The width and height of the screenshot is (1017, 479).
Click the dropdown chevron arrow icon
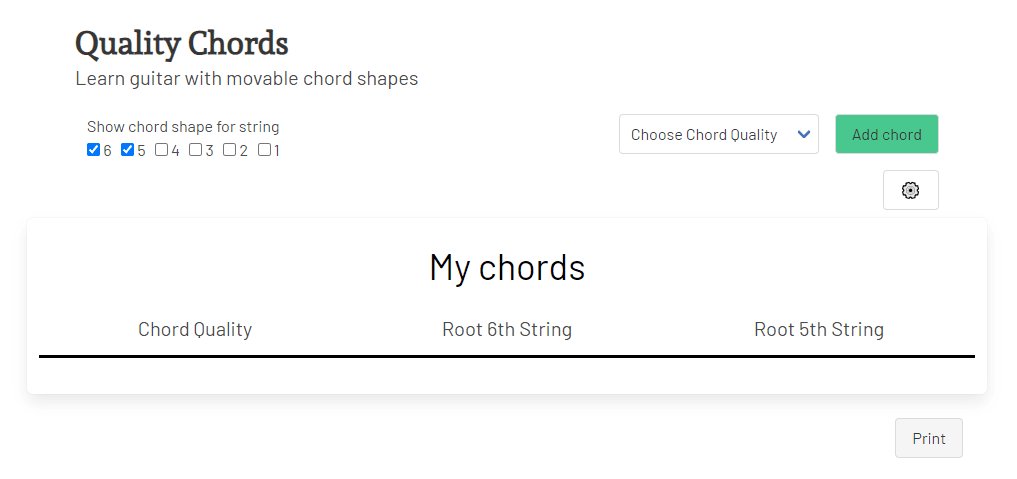pos(804,134)
